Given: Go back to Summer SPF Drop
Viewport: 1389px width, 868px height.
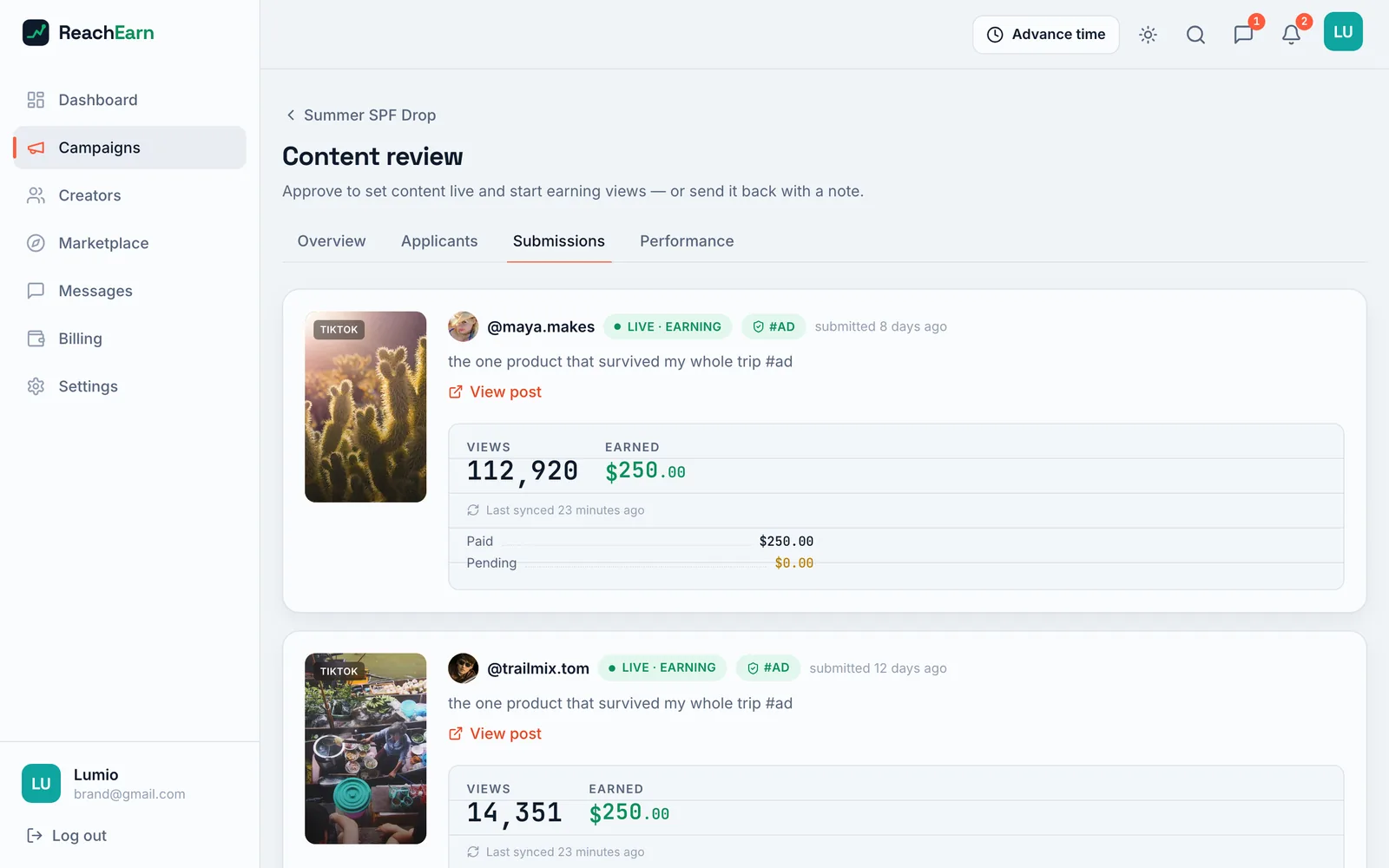Looking at the screenshot, I should pos(360,115).
